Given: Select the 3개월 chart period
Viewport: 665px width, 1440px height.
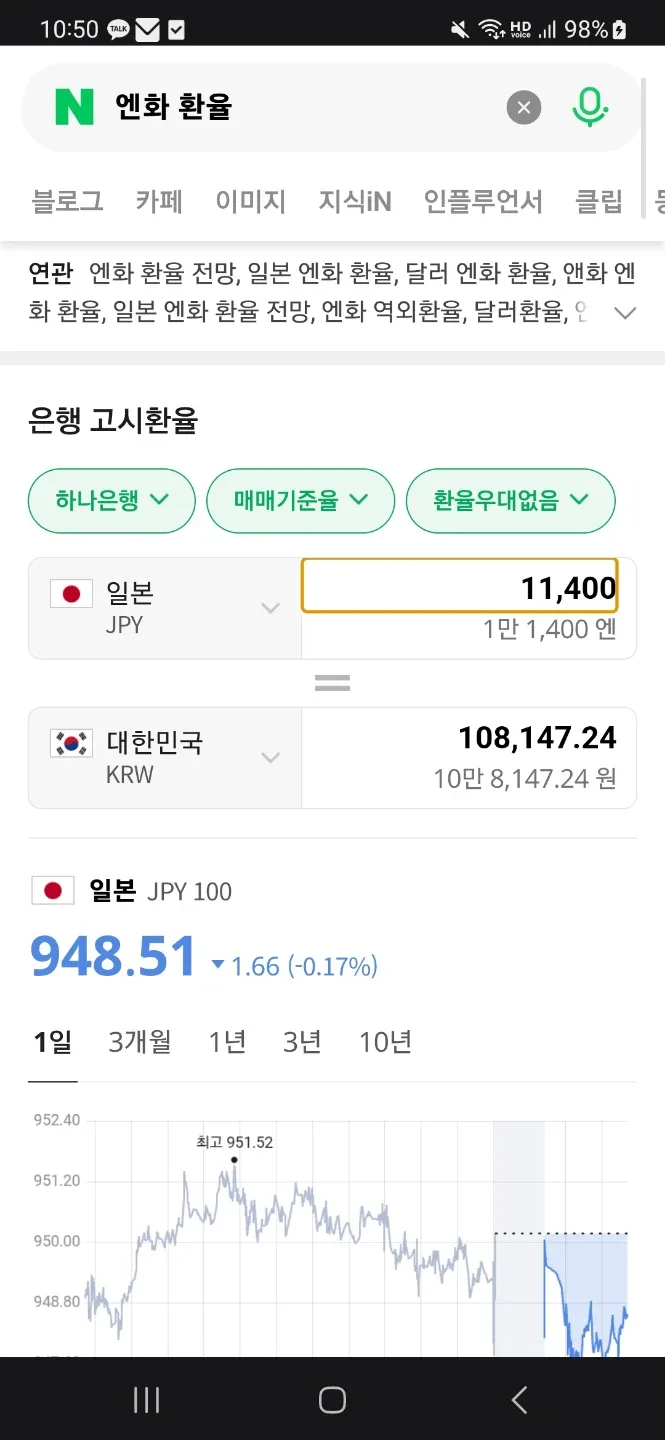Looking at the screenshot, I should pyautogui.click(x=140, y=1043).
